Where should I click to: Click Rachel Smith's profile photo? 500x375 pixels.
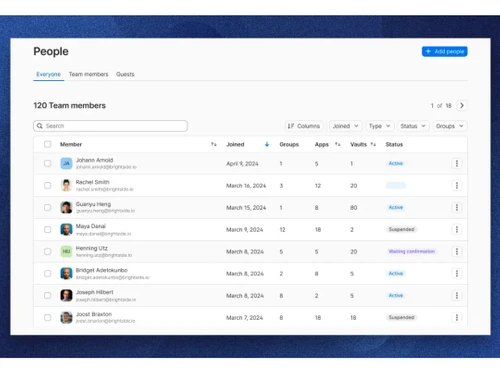[66, 185]
